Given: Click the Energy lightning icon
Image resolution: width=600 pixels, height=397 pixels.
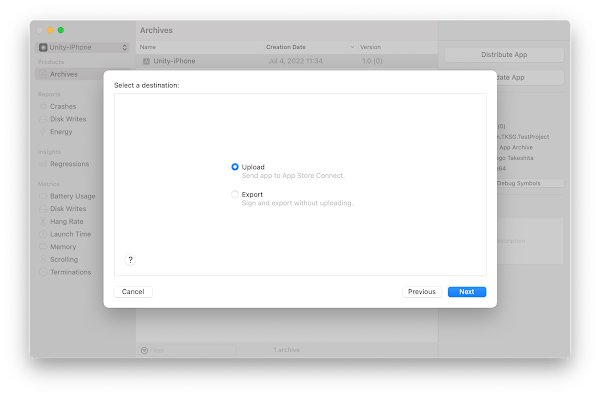Looking at the screenshot, I should click(43, 131).
